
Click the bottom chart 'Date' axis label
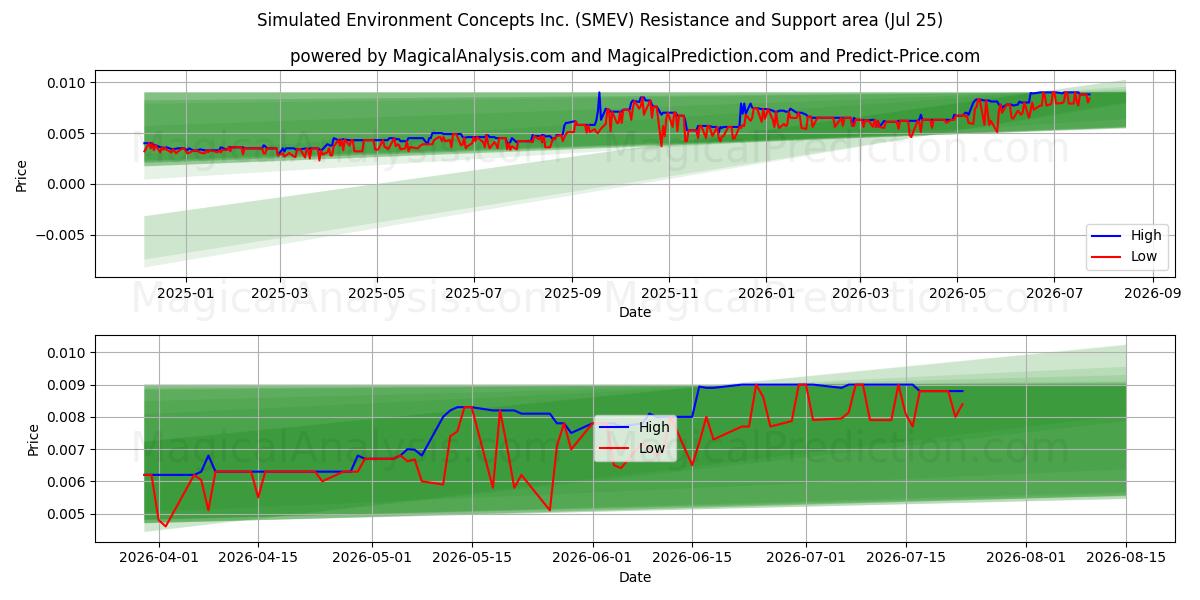(x=635, y=577)
